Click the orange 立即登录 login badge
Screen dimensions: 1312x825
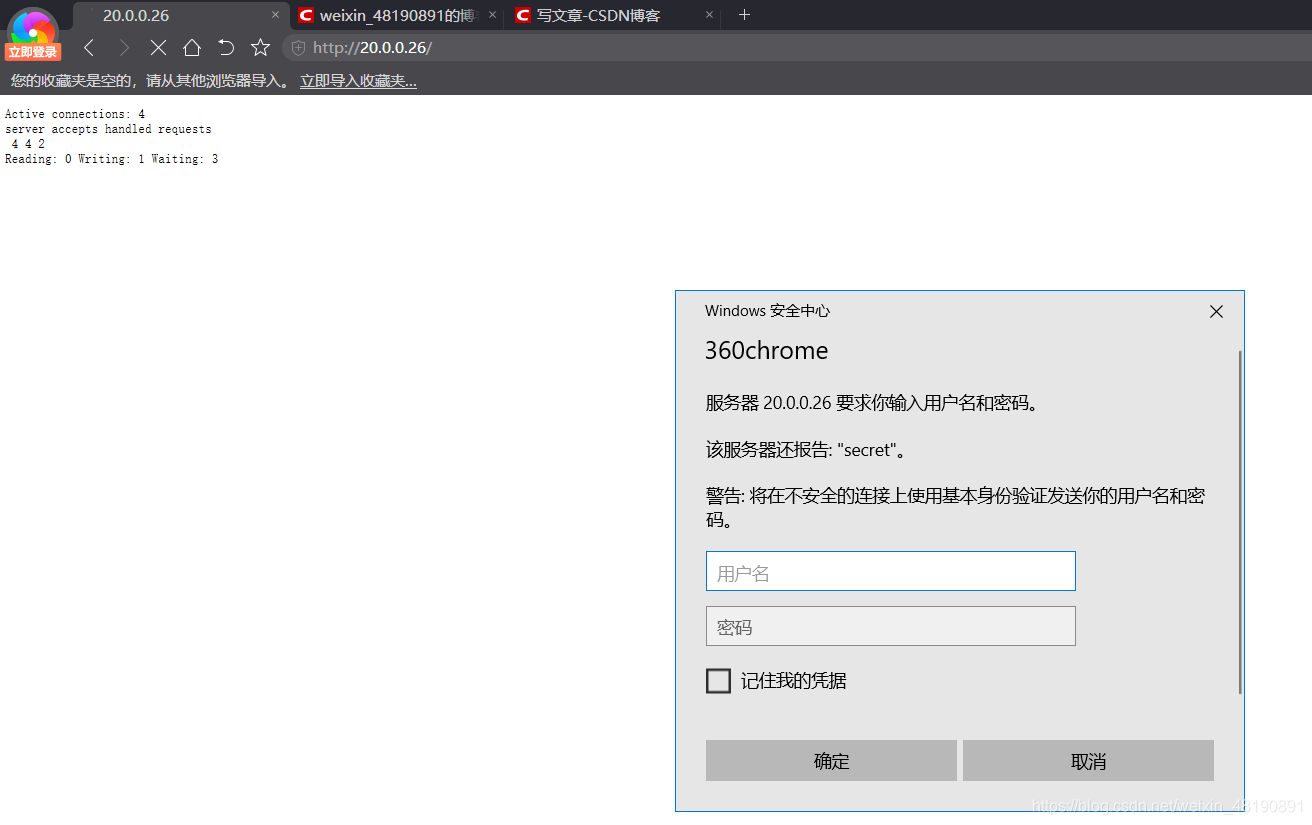[33, 52]
